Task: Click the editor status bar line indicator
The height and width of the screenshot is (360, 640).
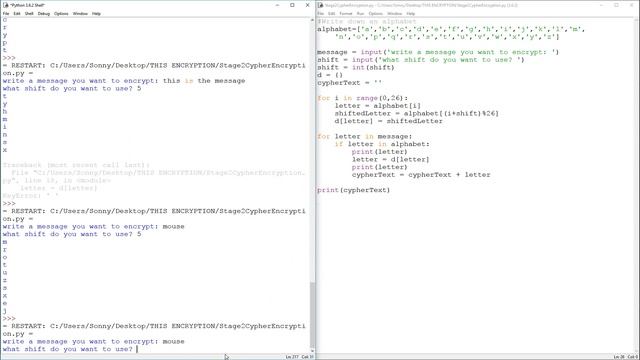Action: pos(619,357)
